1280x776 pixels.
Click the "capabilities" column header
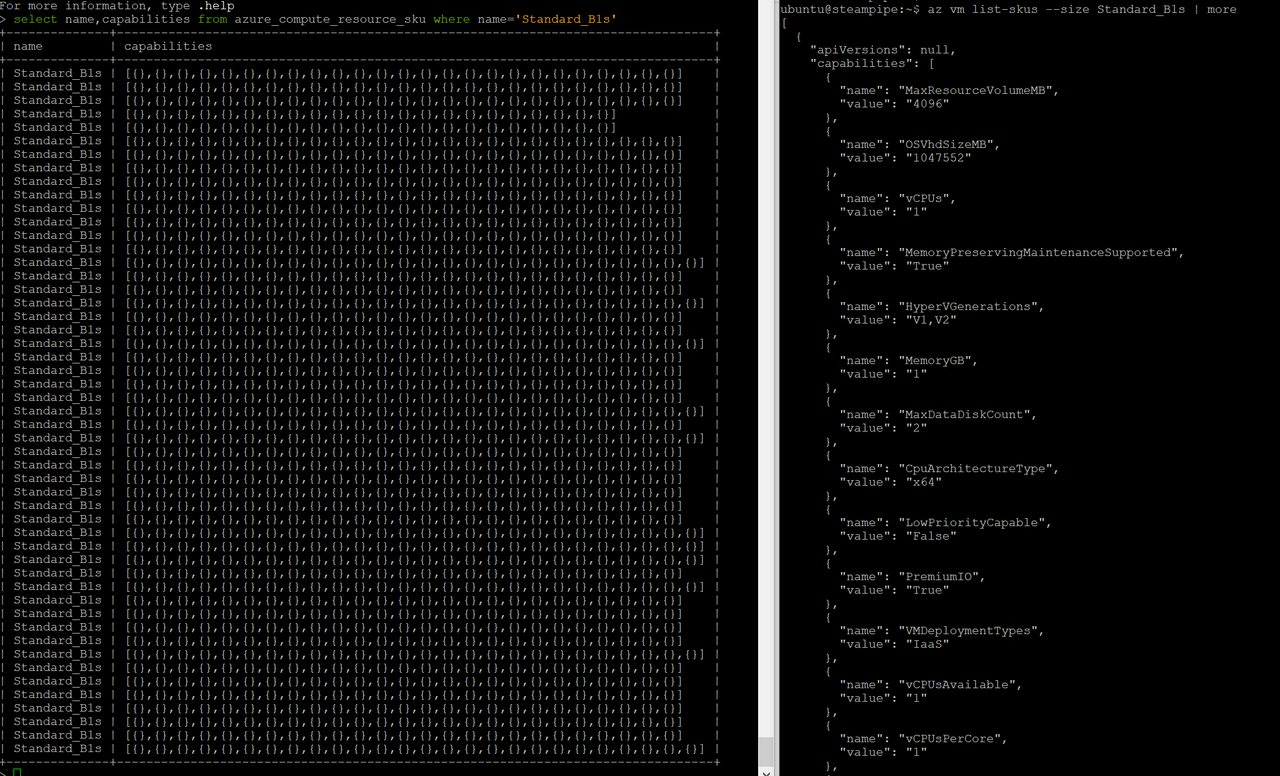click(x=167, y=46)
